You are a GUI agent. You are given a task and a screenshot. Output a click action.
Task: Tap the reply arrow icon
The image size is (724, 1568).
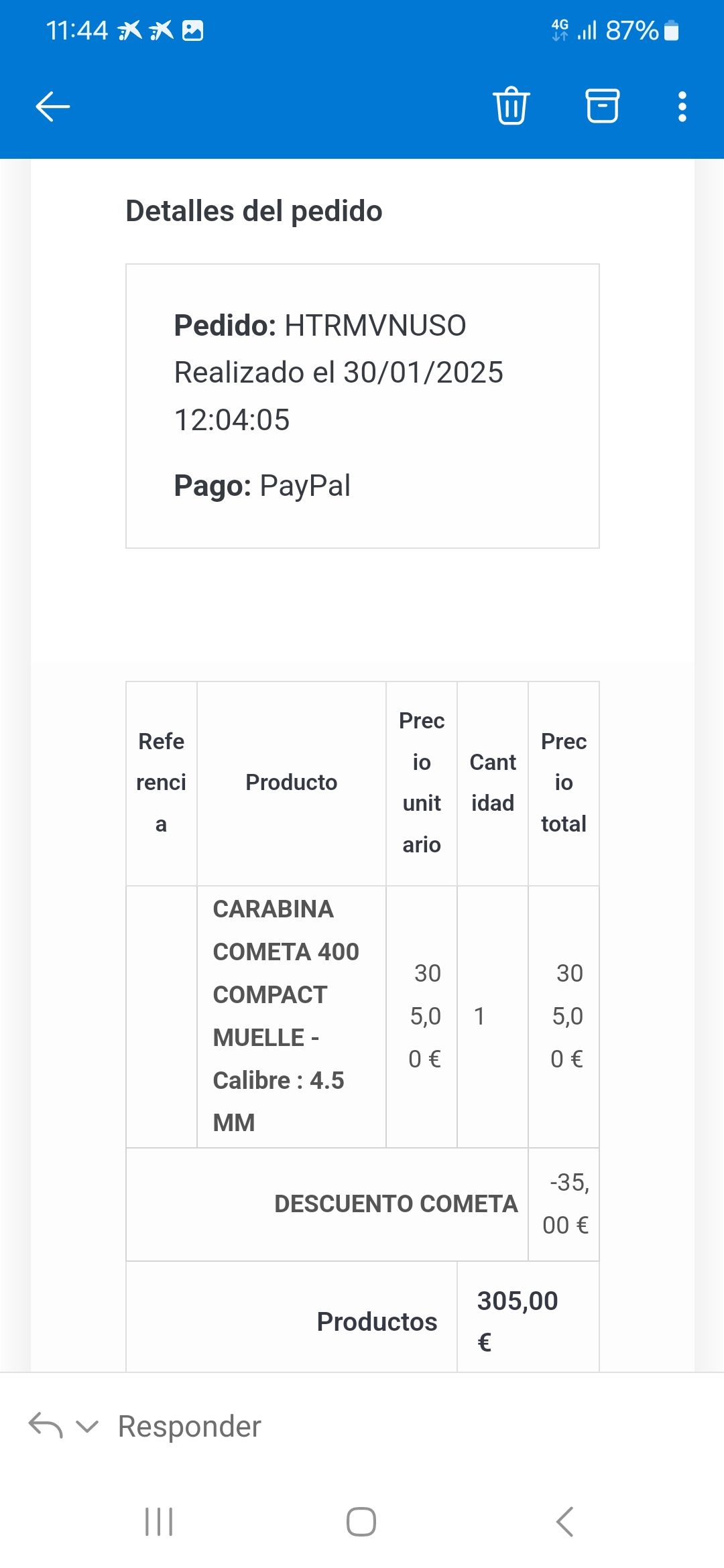click(x=46, y=1425)
